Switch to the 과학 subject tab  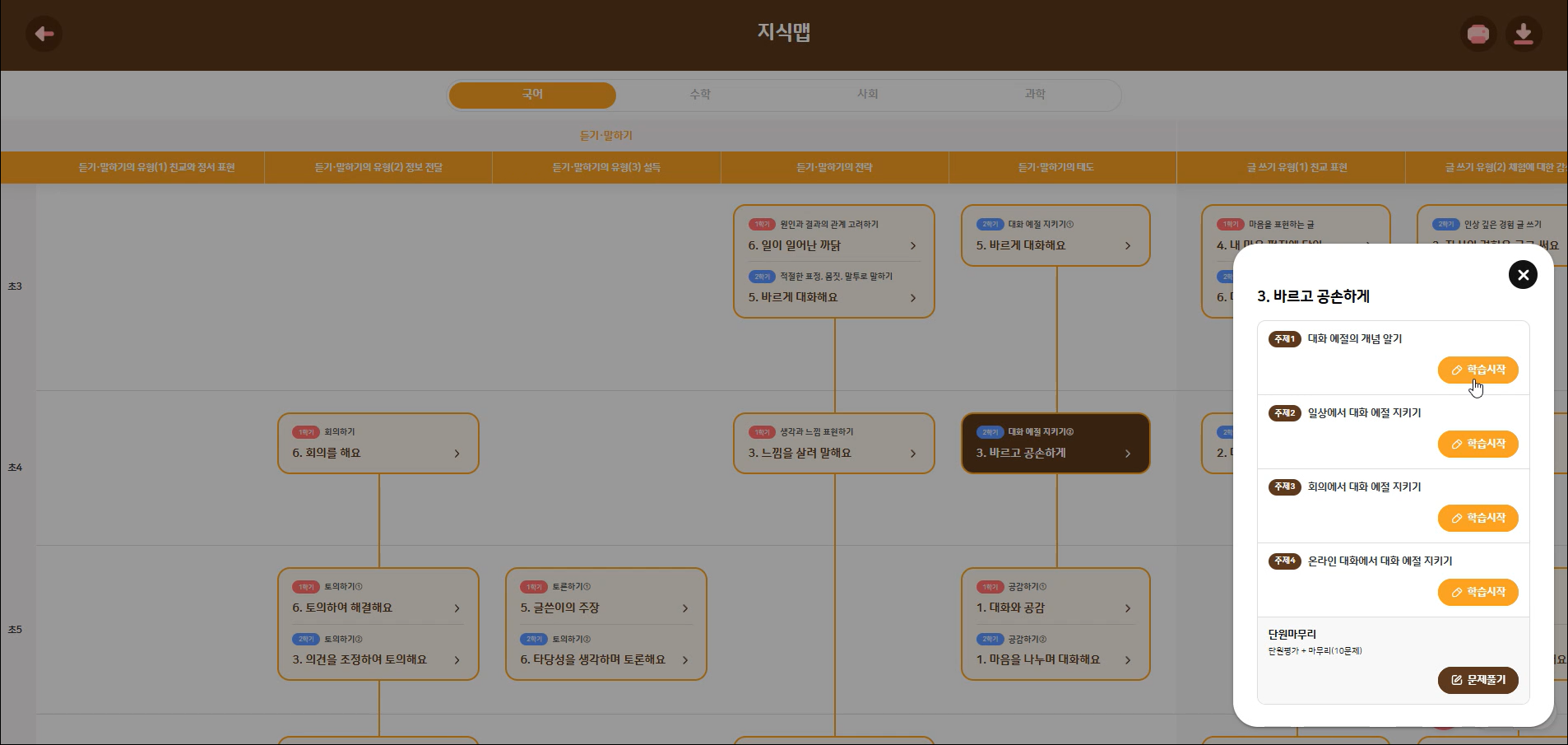tap(1035, 95)
